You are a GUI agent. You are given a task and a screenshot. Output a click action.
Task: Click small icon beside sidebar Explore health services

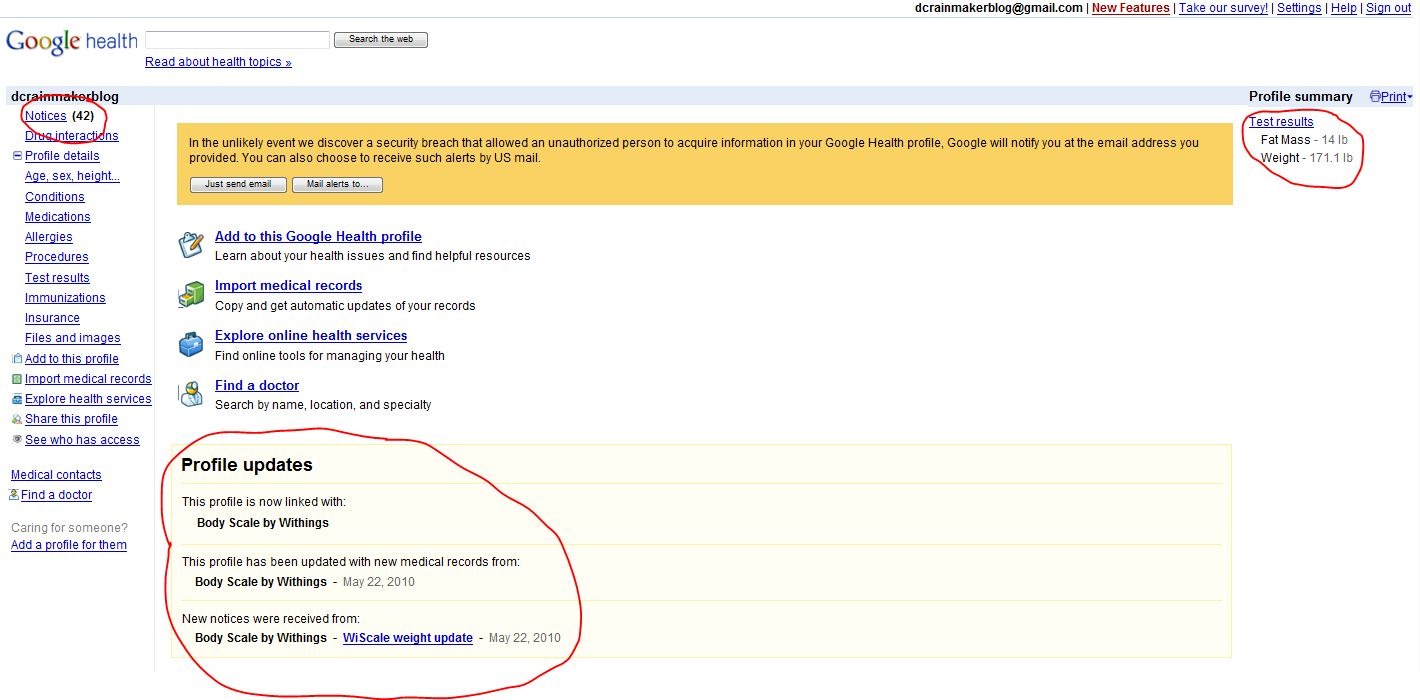pos(16,399)
